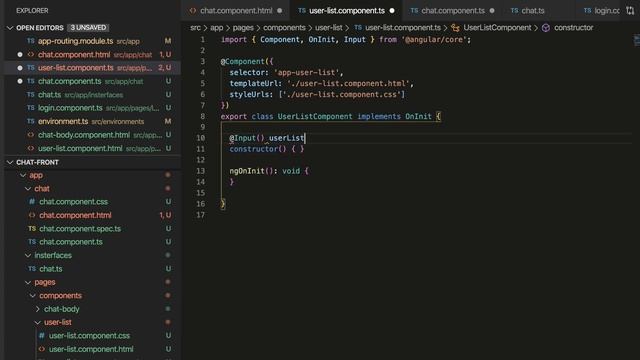640x360 pixels.
Task: Click line number 10 in the gutter
Action: [200, 138]
